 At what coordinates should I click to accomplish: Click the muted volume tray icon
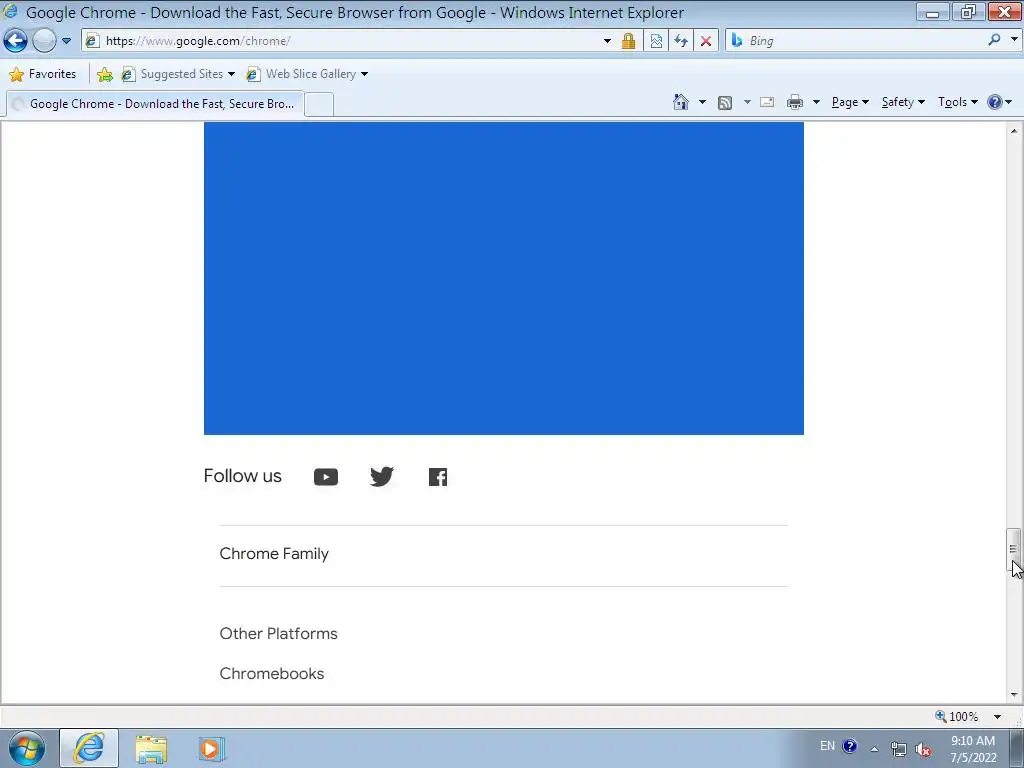tap(923, 750)
